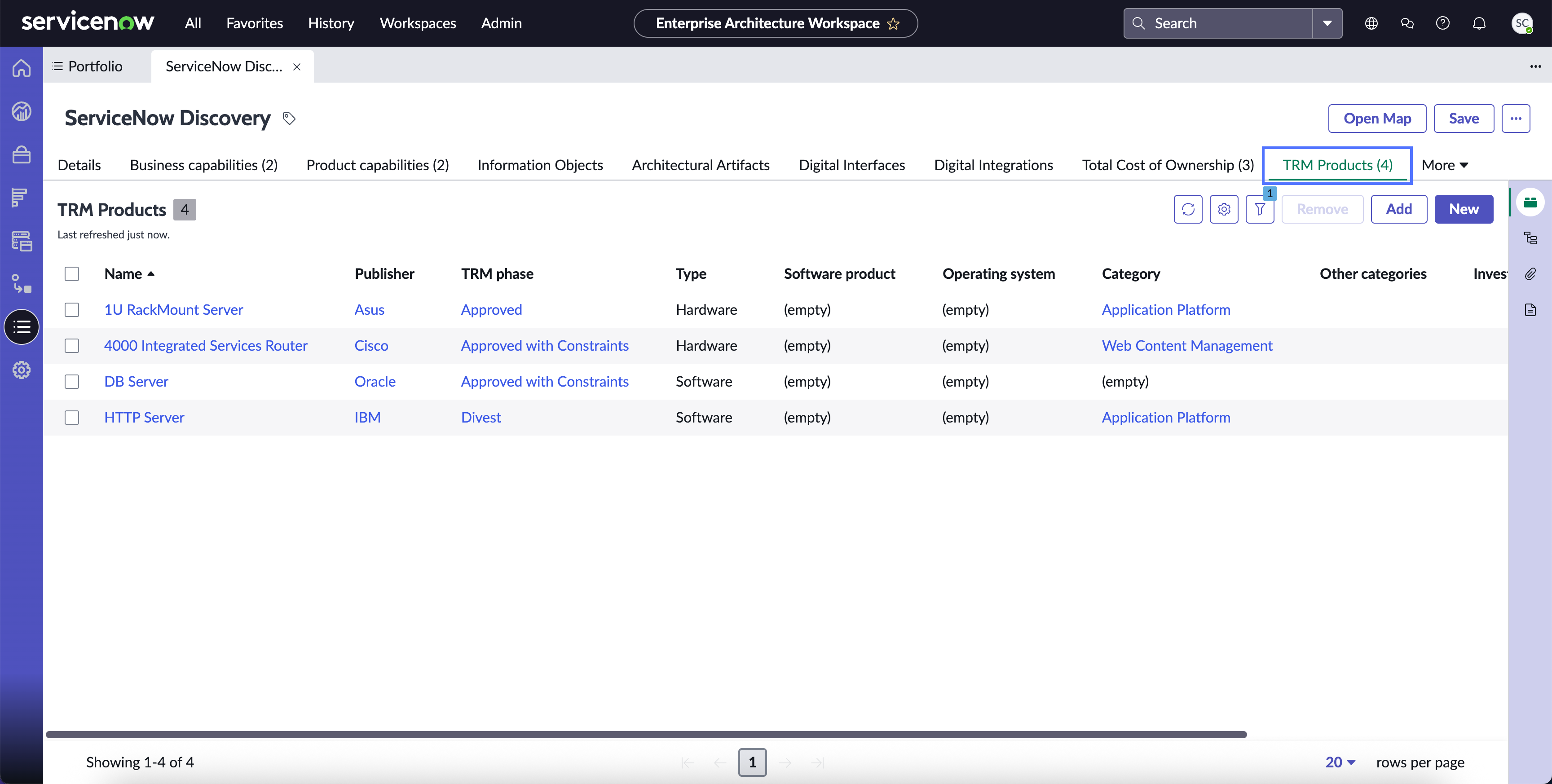Open the Oracle publisher link

pos(375,382)
